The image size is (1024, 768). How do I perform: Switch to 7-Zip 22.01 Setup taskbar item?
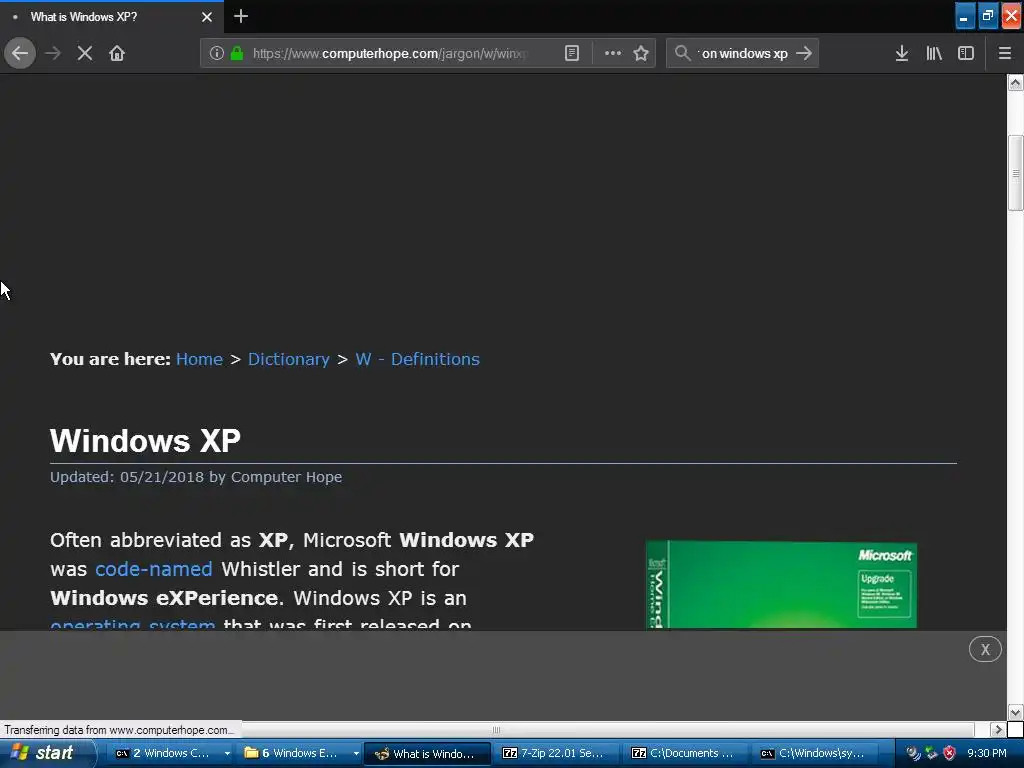554,753
